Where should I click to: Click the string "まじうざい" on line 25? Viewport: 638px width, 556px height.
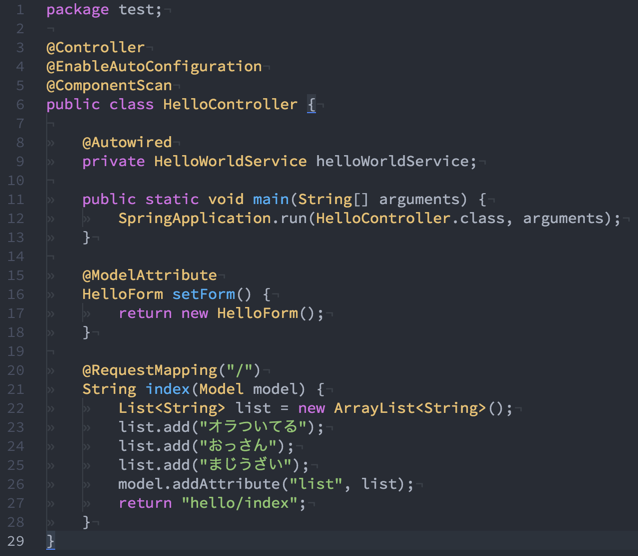(x=245, y=465)
